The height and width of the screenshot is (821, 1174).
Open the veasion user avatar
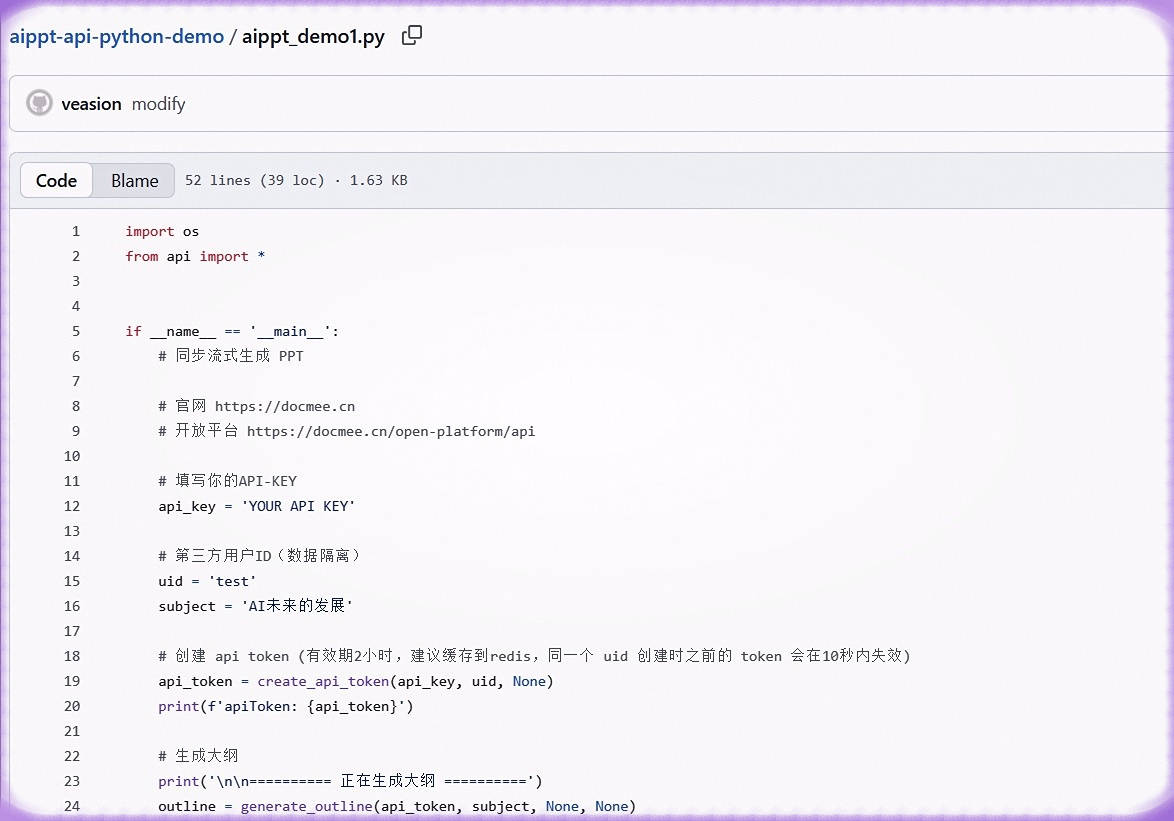39,103
